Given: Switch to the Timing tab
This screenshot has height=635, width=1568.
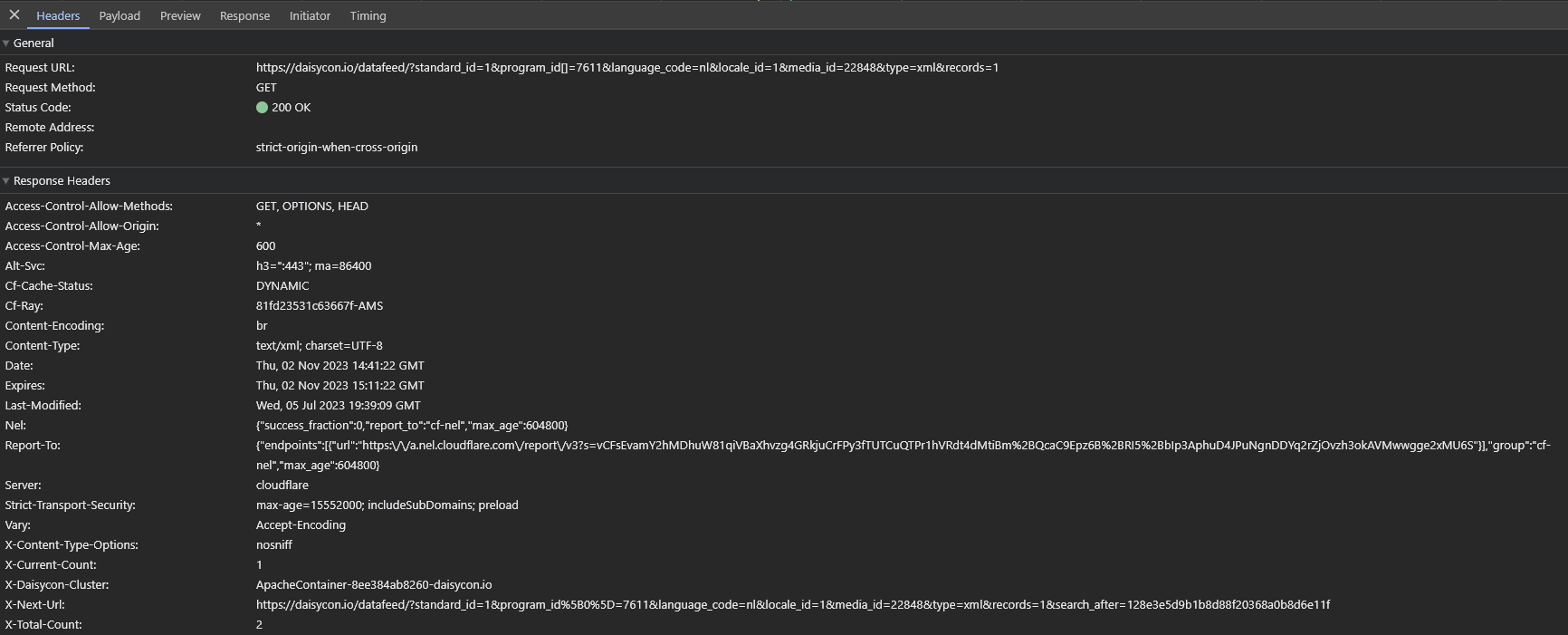Looking at the screenshot, I should pyautogui.click(x=368, y=16).
